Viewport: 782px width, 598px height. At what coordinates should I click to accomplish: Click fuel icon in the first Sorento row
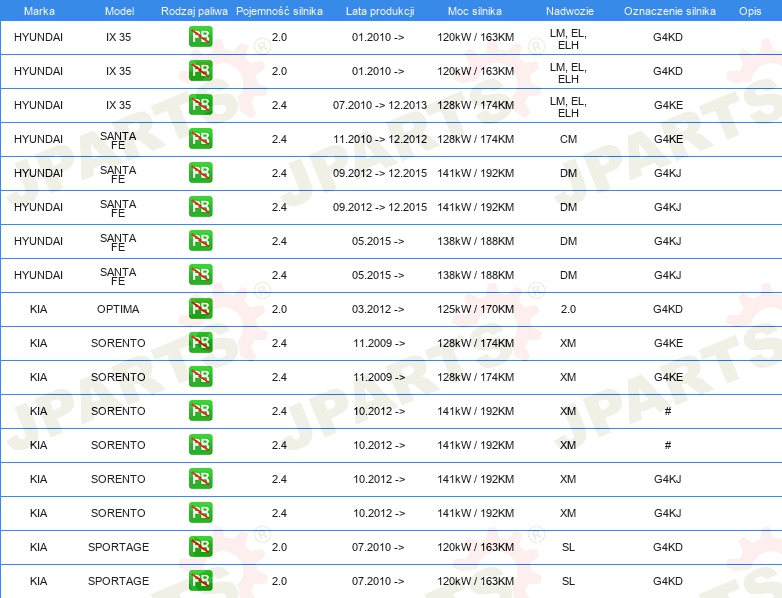(200, 343)
